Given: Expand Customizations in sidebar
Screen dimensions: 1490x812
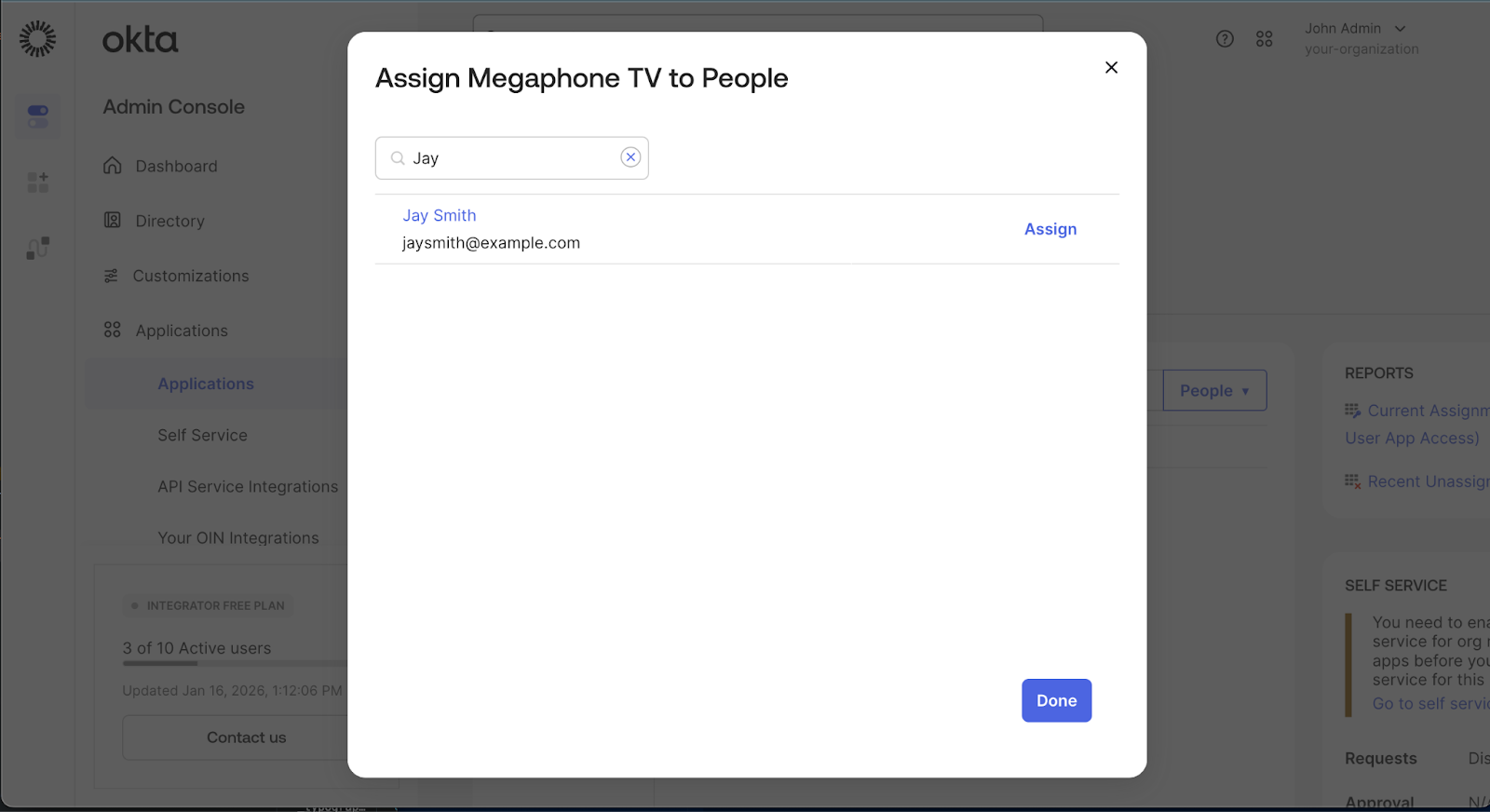Looking at the screenshot, I should click(x=190, y=276).
